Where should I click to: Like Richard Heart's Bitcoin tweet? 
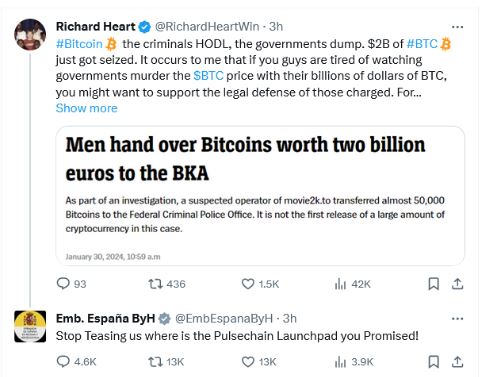pyautogui.click(x=260, y=284)
